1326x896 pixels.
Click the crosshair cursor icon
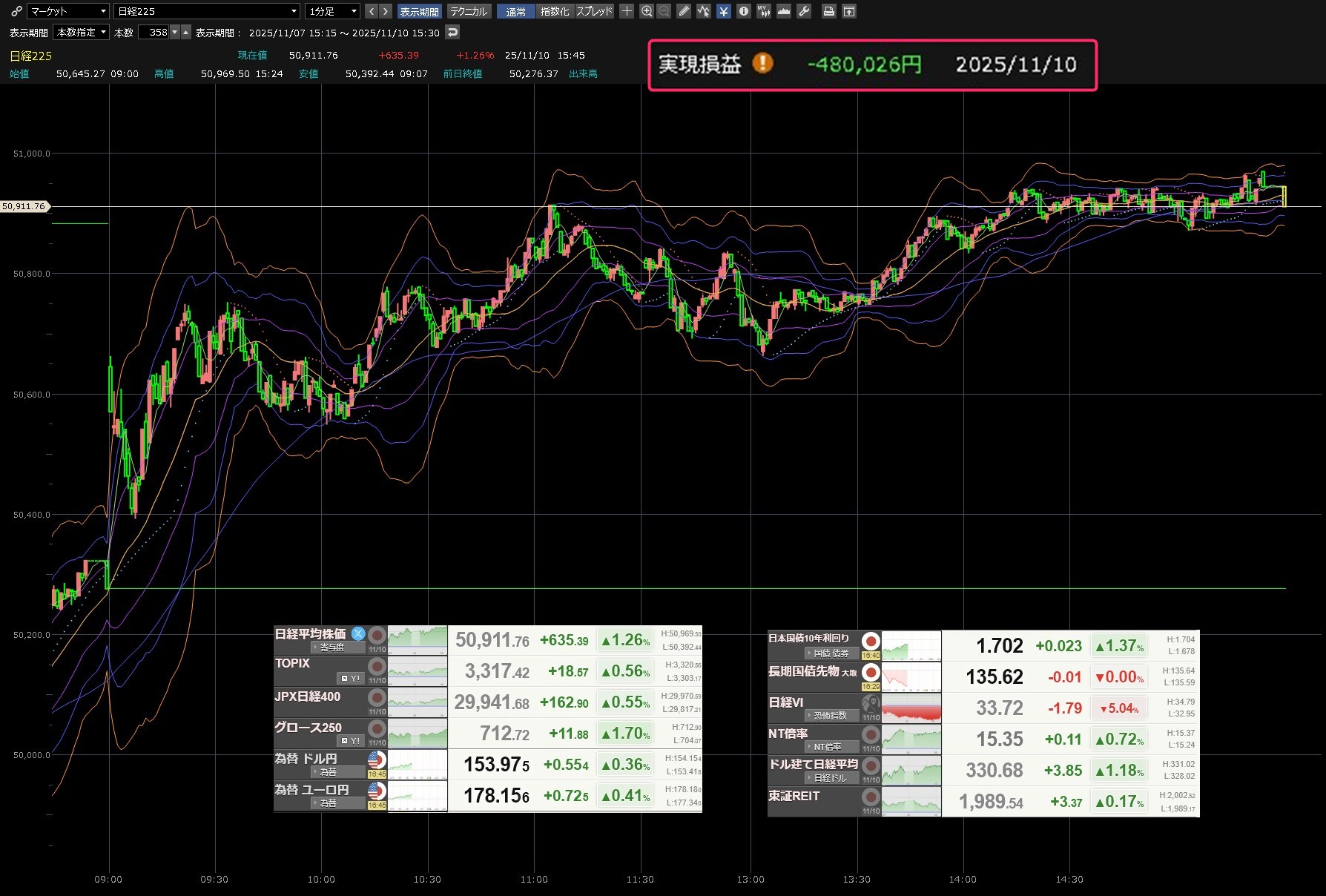click(627, 11)
